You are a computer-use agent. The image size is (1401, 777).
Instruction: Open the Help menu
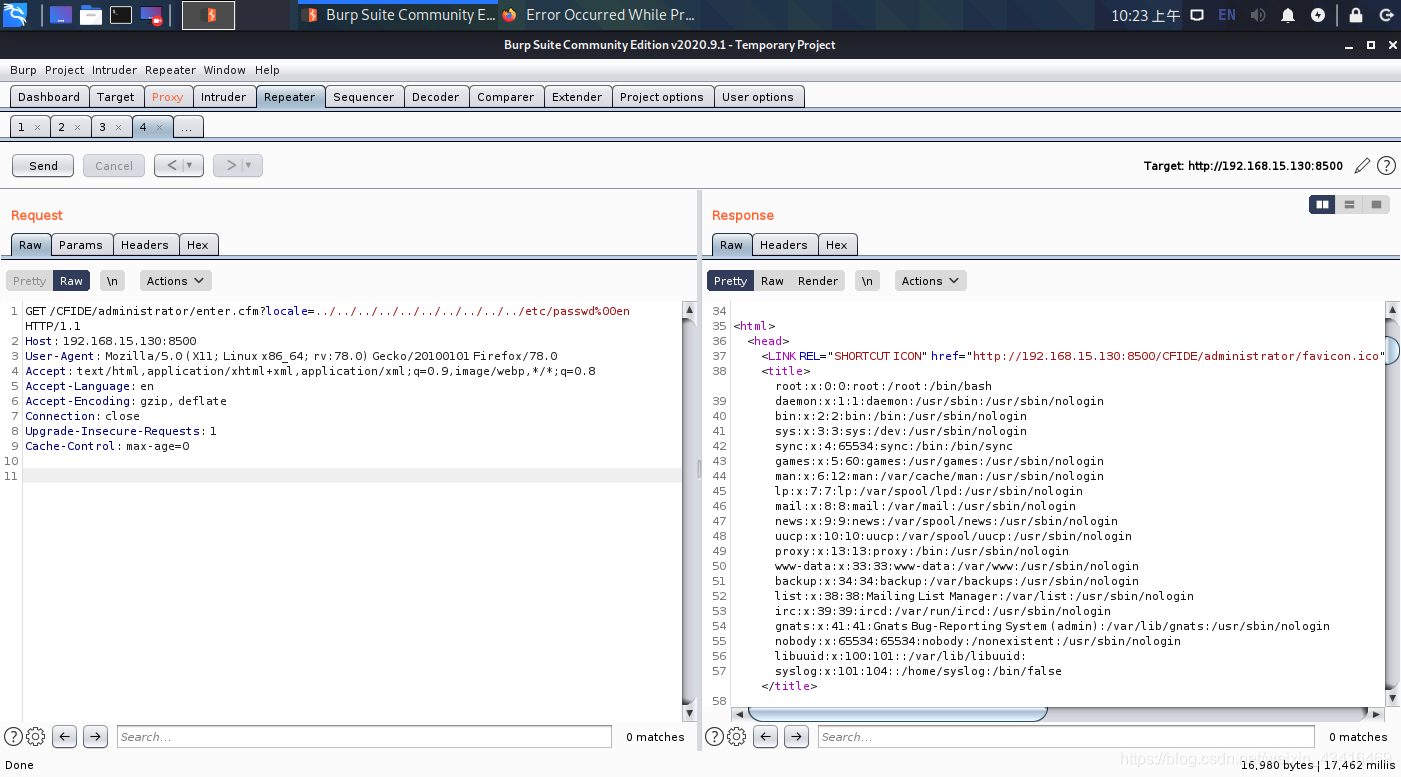tap(267, 70)
